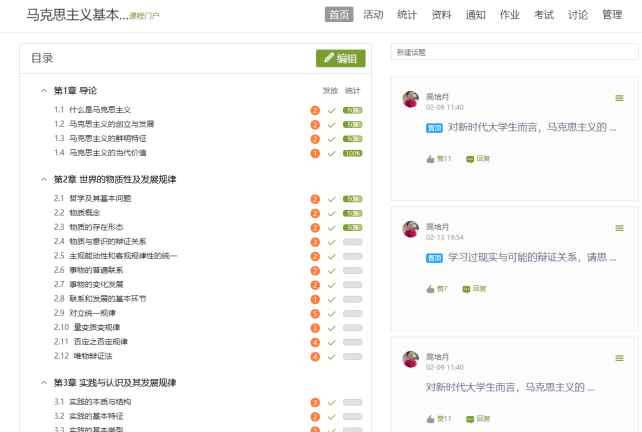Click orange badge for 2.8 联系和发展的基本环节

click(x=315, y=299)
